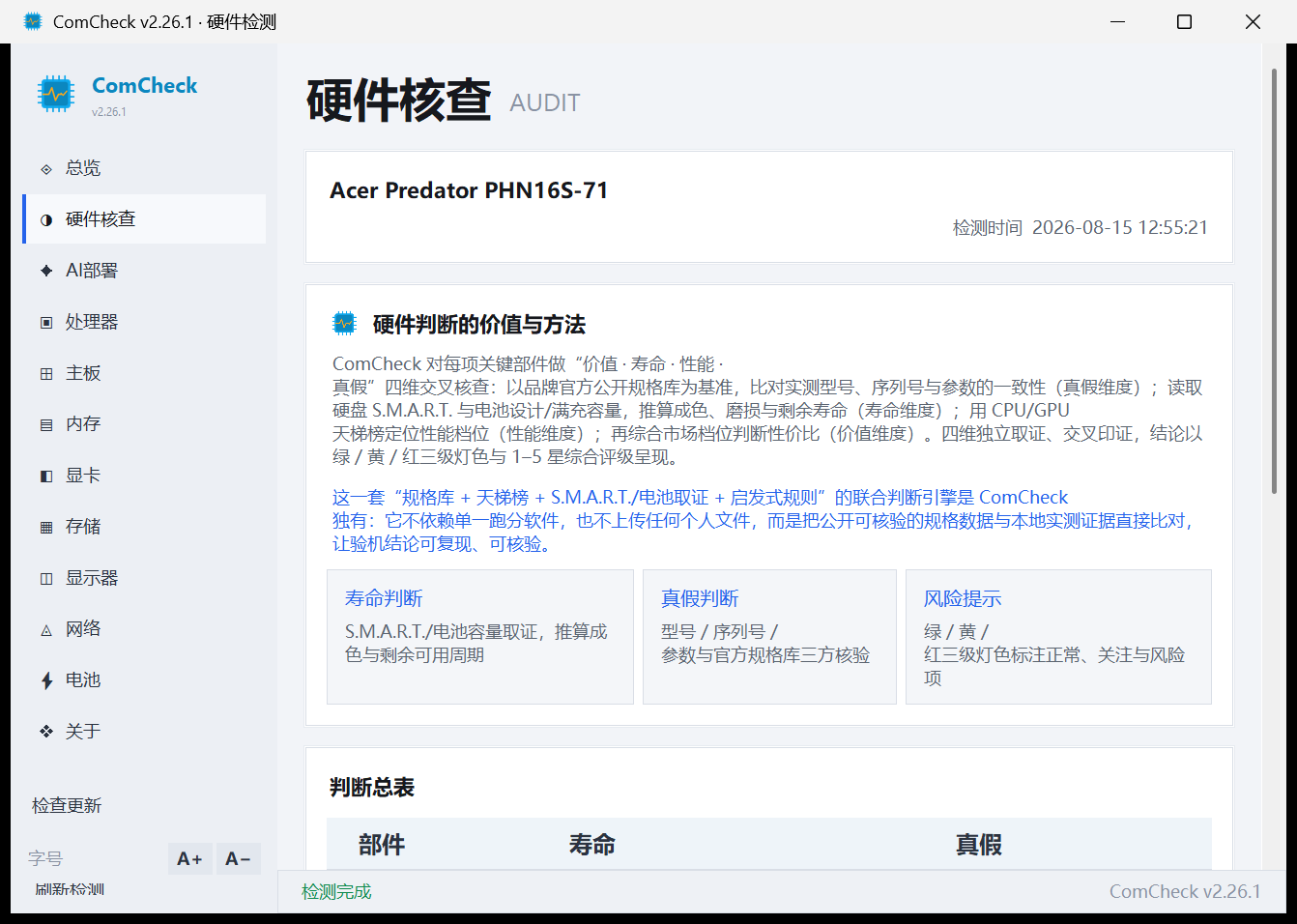Click the 寿命 column header
1297x924 pixels.
592,845
